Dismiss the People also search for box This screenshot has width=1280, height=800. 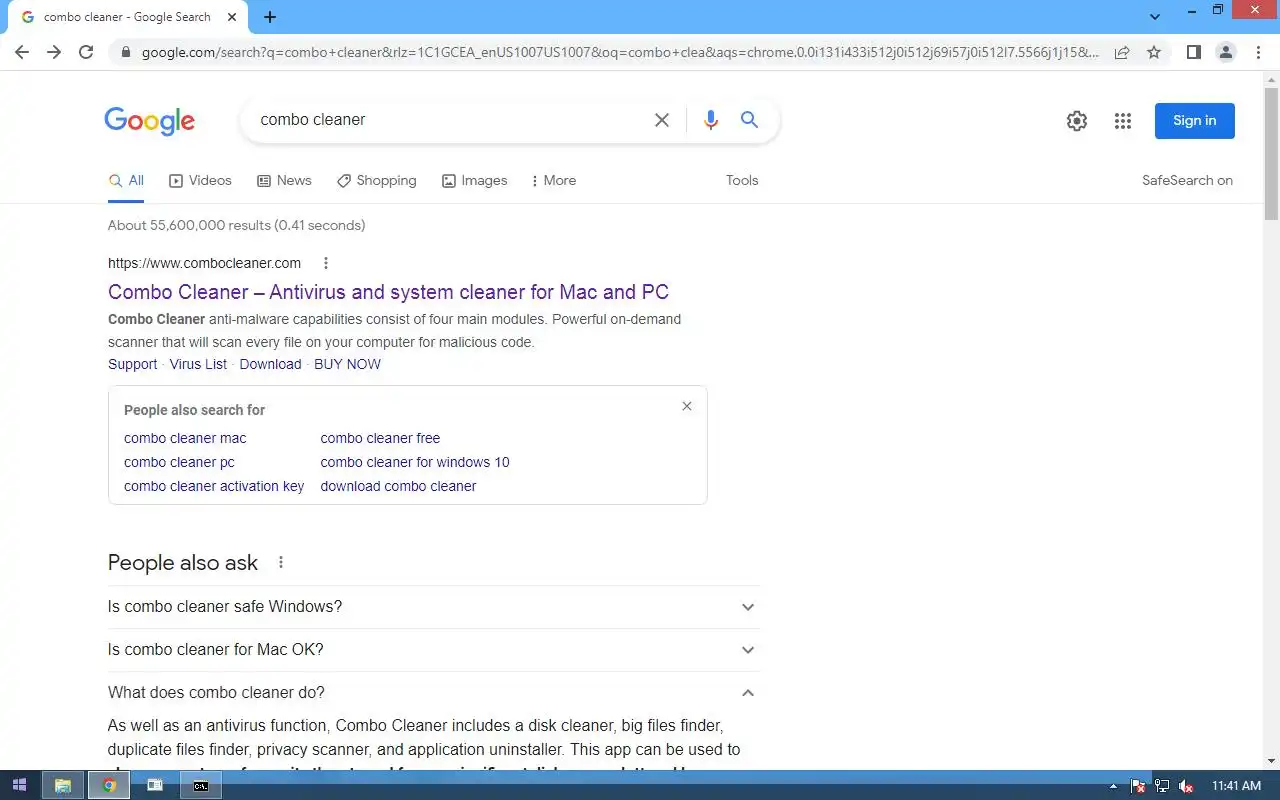pyautogui.click(x=687, y=406)
